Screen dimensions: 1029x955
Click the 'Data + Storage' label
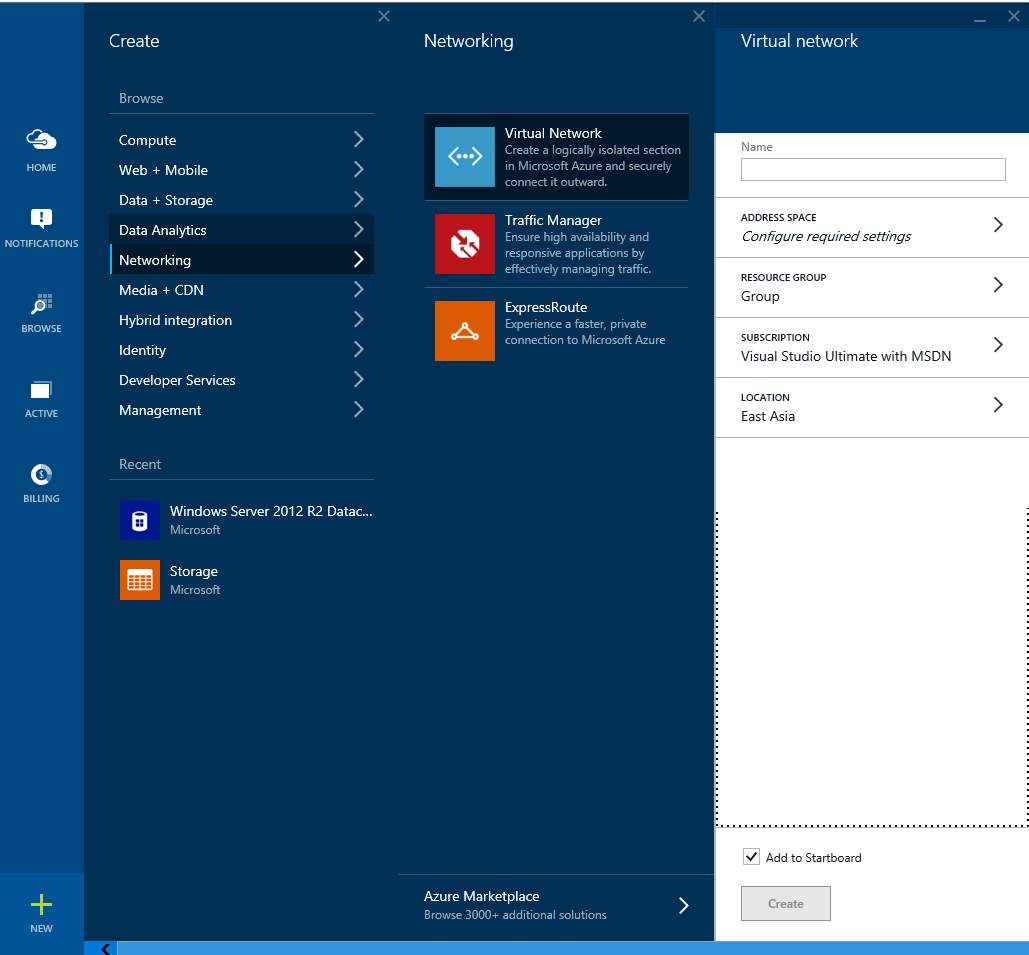pyautogui.click(x=166, y=200)
